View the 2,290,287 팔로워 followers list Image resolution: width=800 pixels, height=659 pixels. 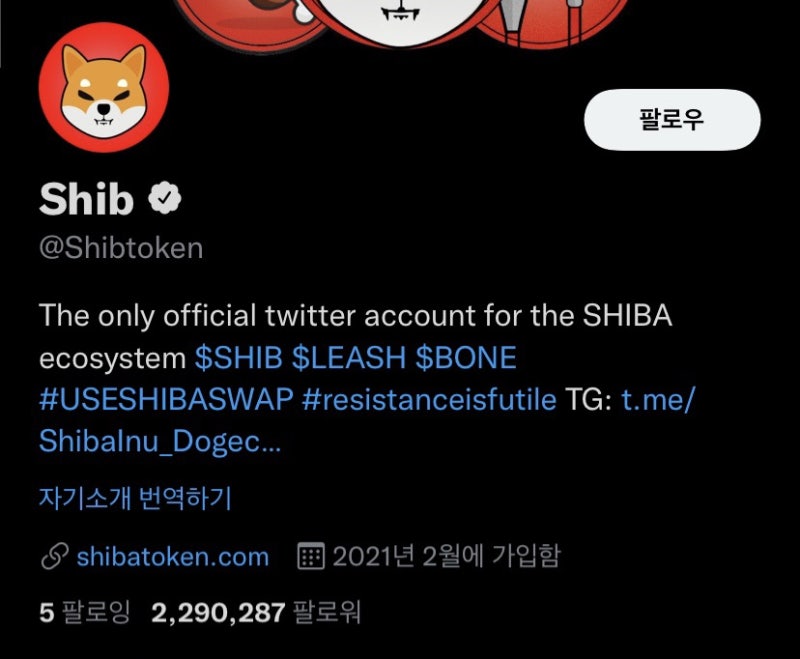click(256, 612)
